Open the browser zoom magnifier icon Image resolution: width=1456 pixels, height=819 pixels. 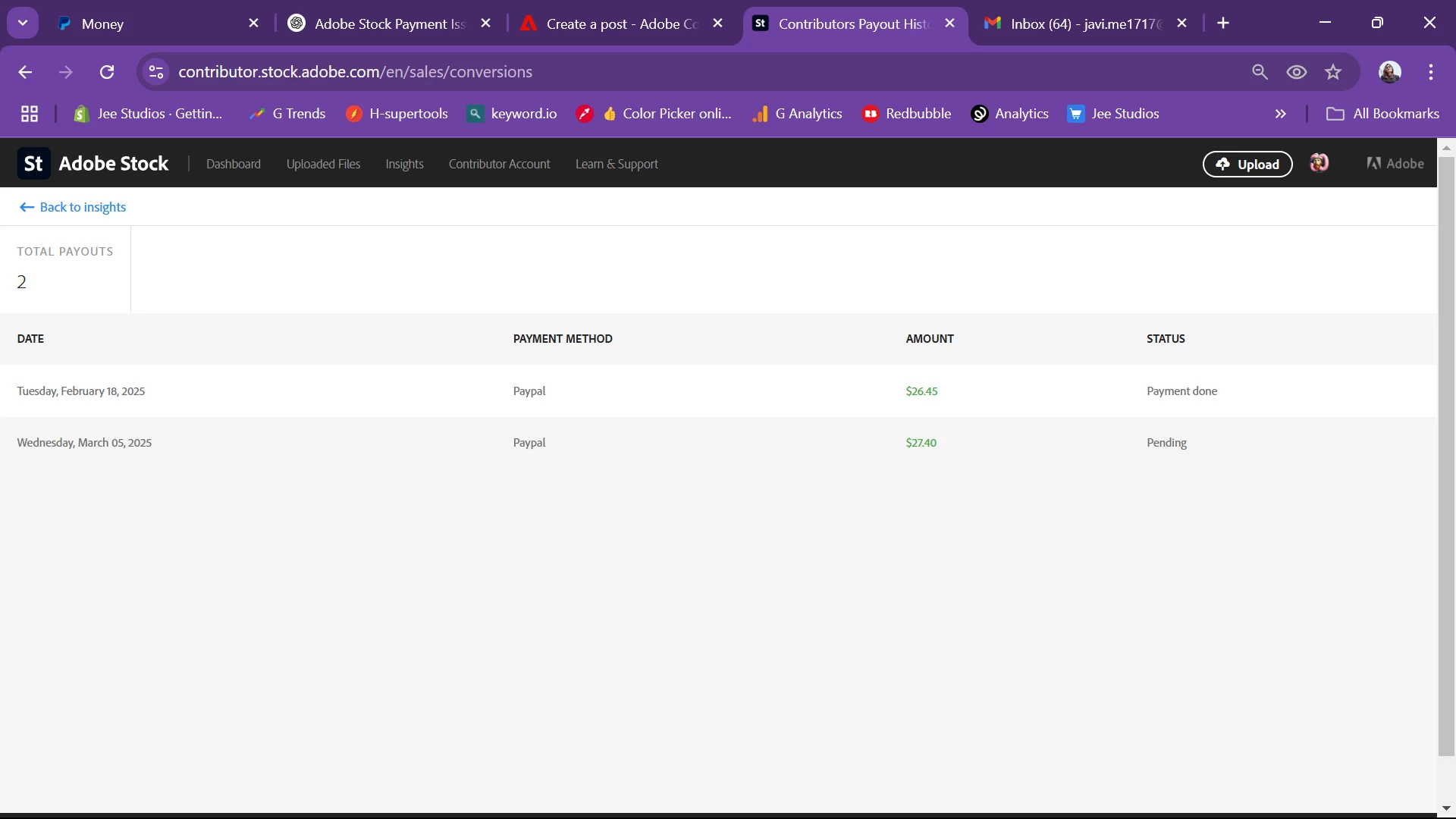pos(1260,72)
